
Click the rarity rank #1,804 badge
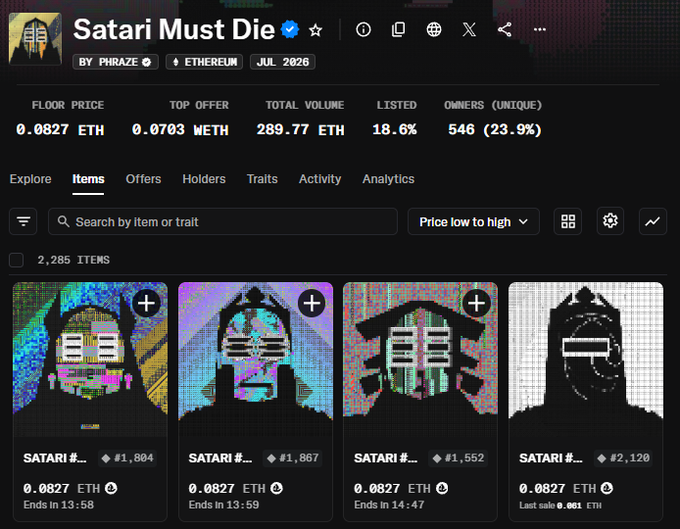pyautogui.click(x=128, y=458)
